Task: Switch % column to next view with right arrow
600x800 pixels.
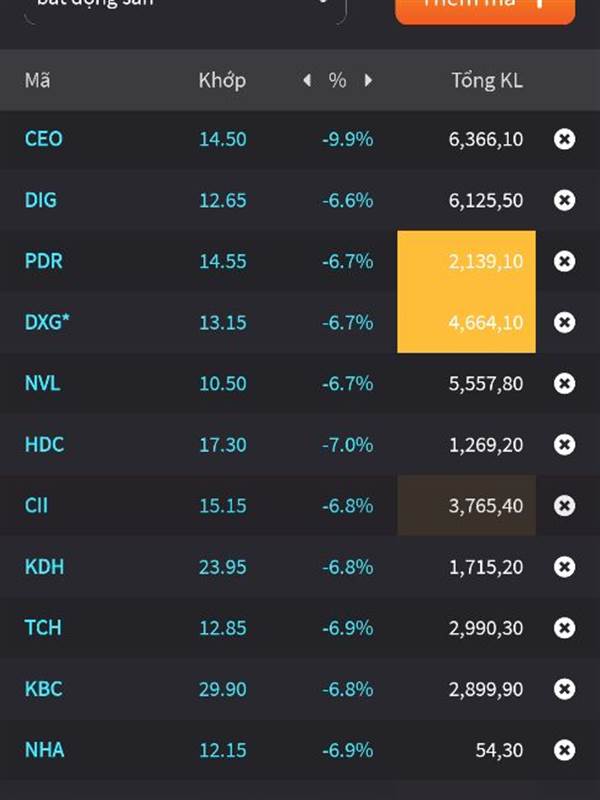Action: pyautogui.click(x=368, y=81)
